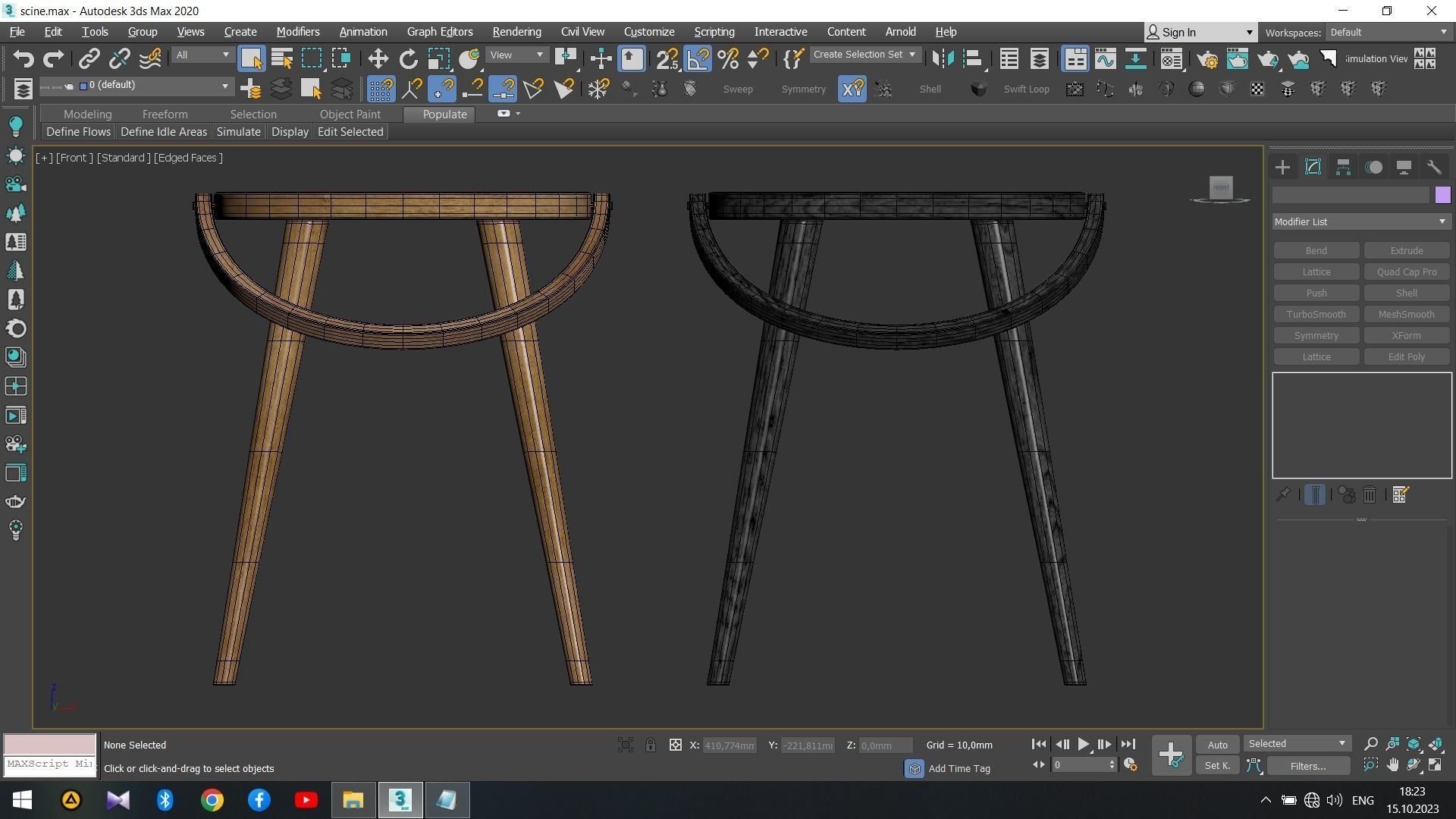
Task: Click the TurboSmooth modifier button
Action: (x=1316, y=314)
